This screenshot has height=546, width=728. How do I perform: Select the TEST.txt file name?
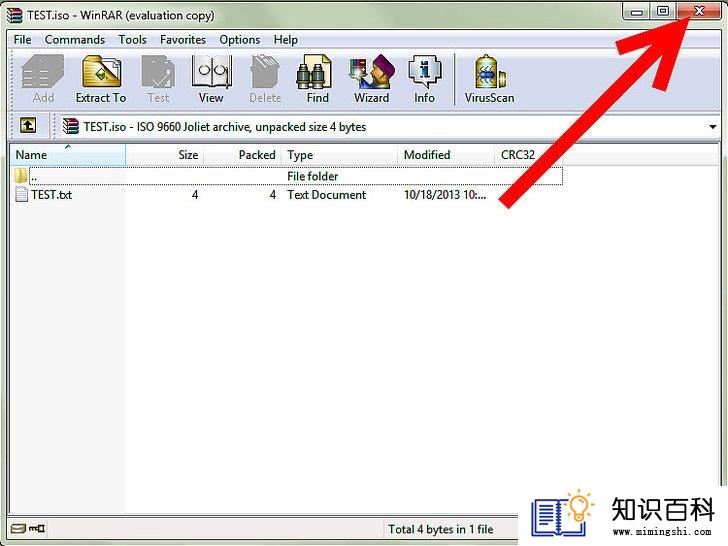[52, 195]
